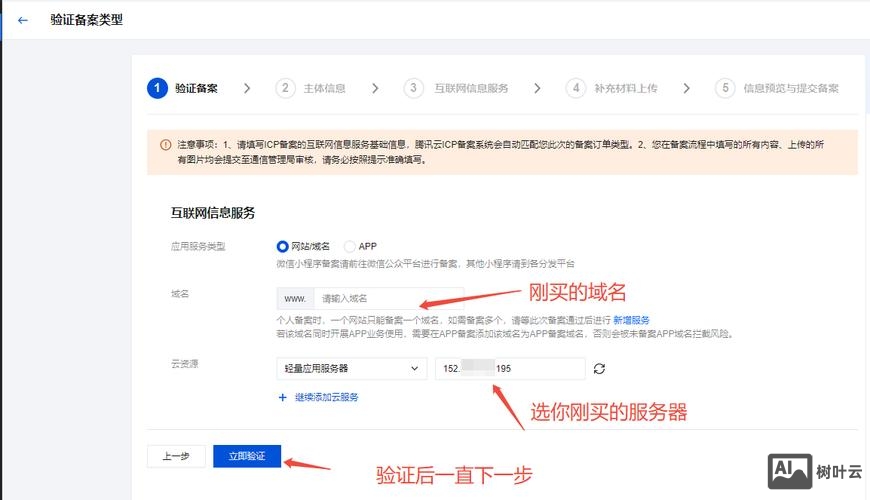Click the www. prefix box
The height and width of the screenshot is (500, 870).
coord(295,299)
